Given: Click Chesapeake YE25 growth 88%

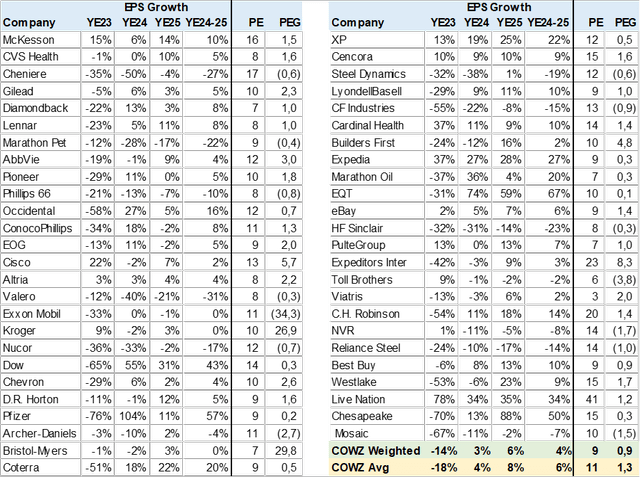Looking at the screenshot, I should 509,416.
